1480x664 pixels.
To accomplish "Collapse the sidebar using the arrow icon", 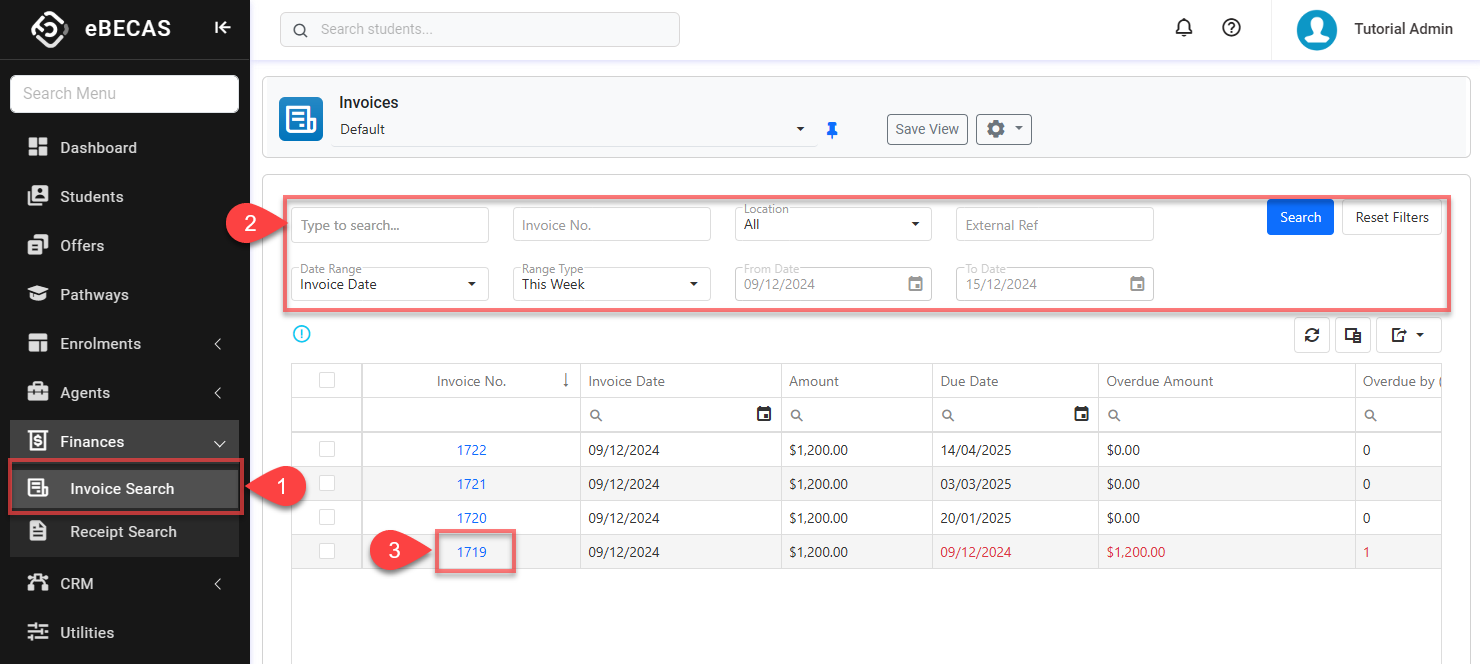I will click(222, 28).
